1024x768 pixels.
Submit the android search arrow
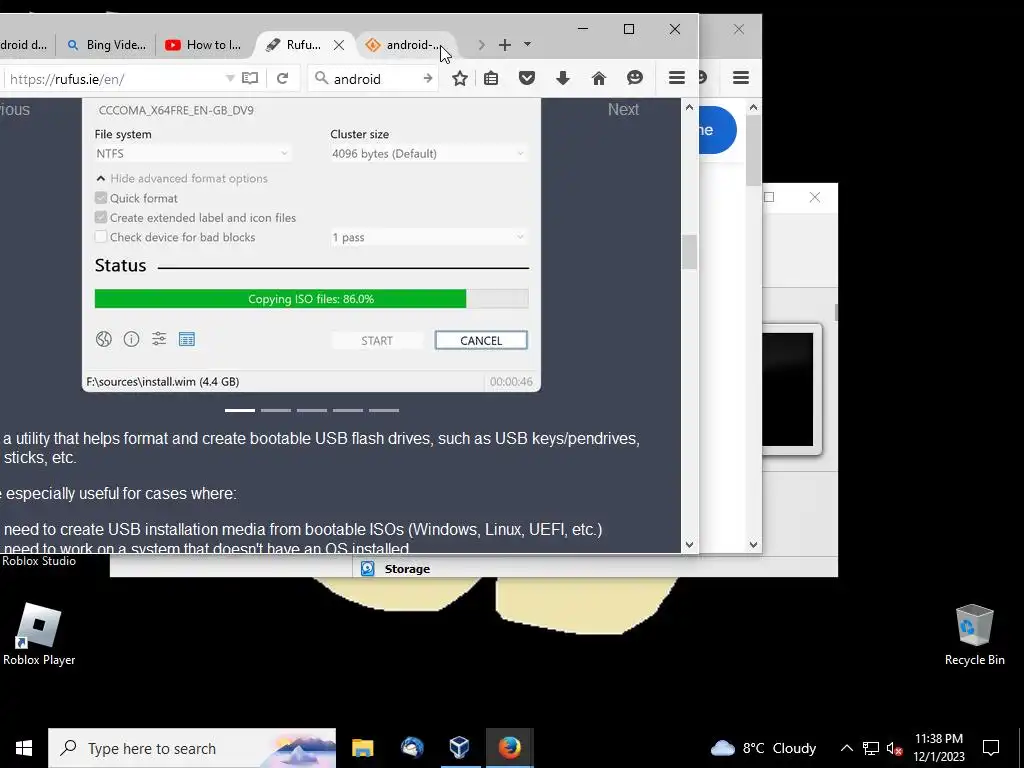click(428, 78)
